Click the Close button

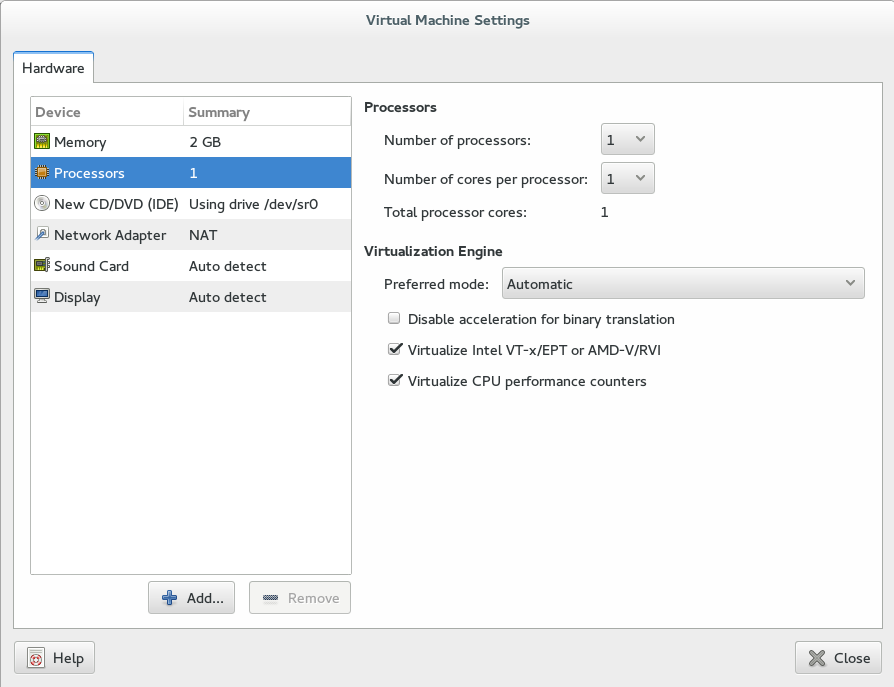click(x=838, y=658)
